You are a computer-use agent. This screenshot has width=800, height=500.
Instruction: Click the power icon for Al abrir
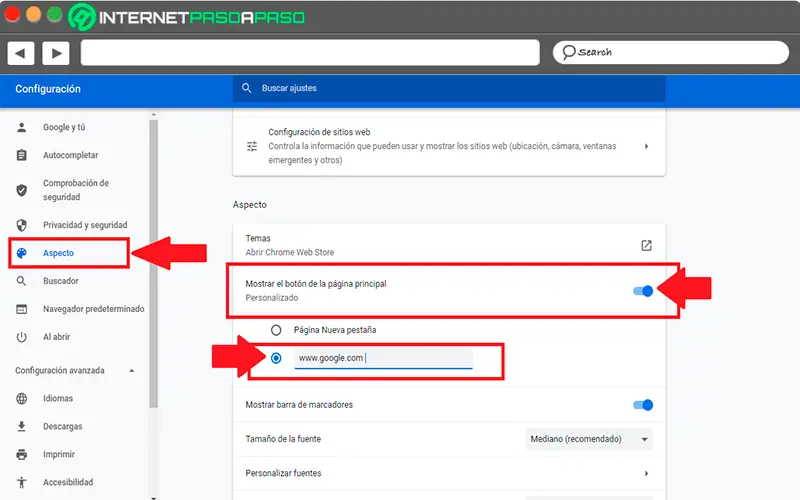[21, 337]
